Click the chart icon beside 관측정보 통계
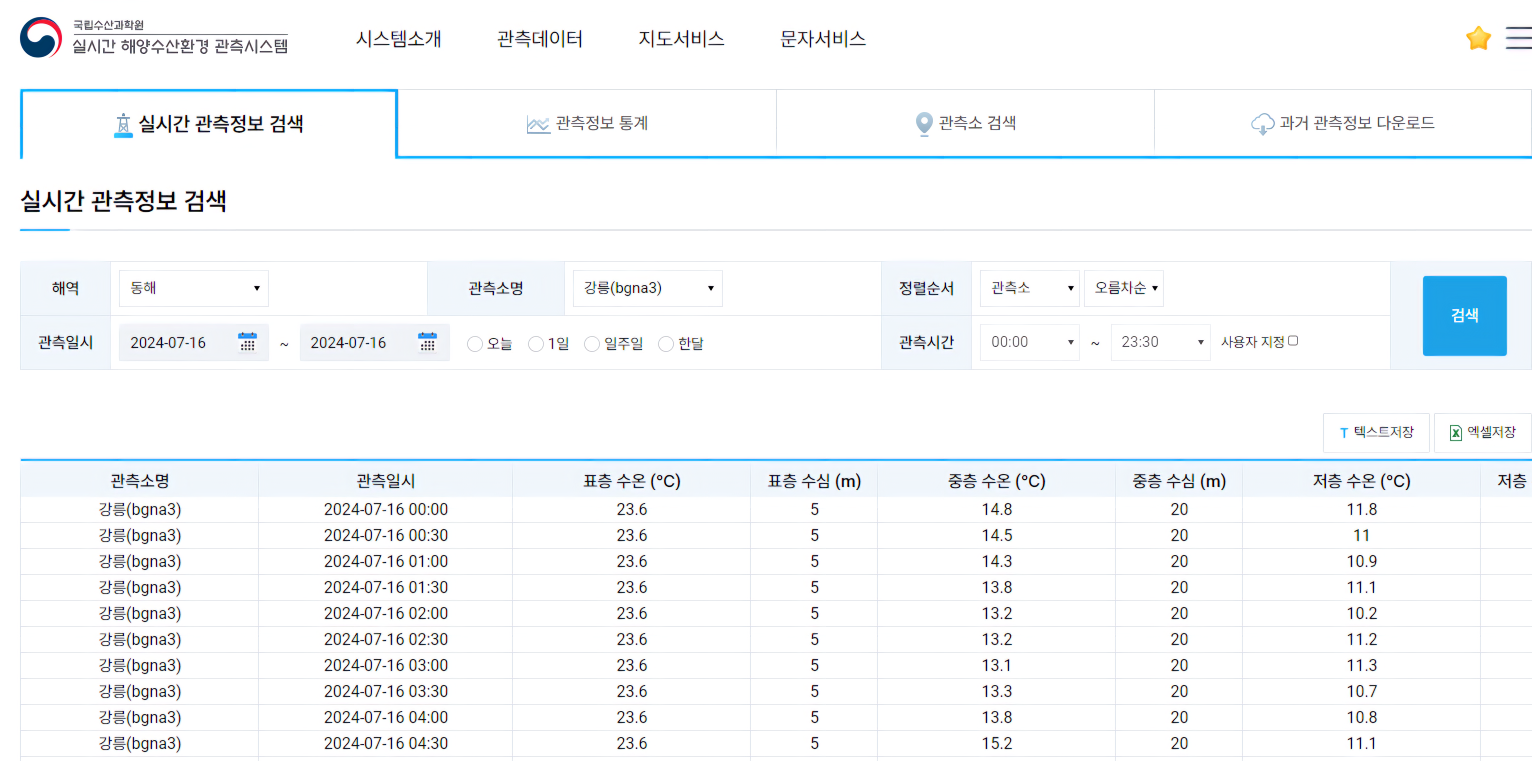The image size is (1532, 761). [539, 124]
